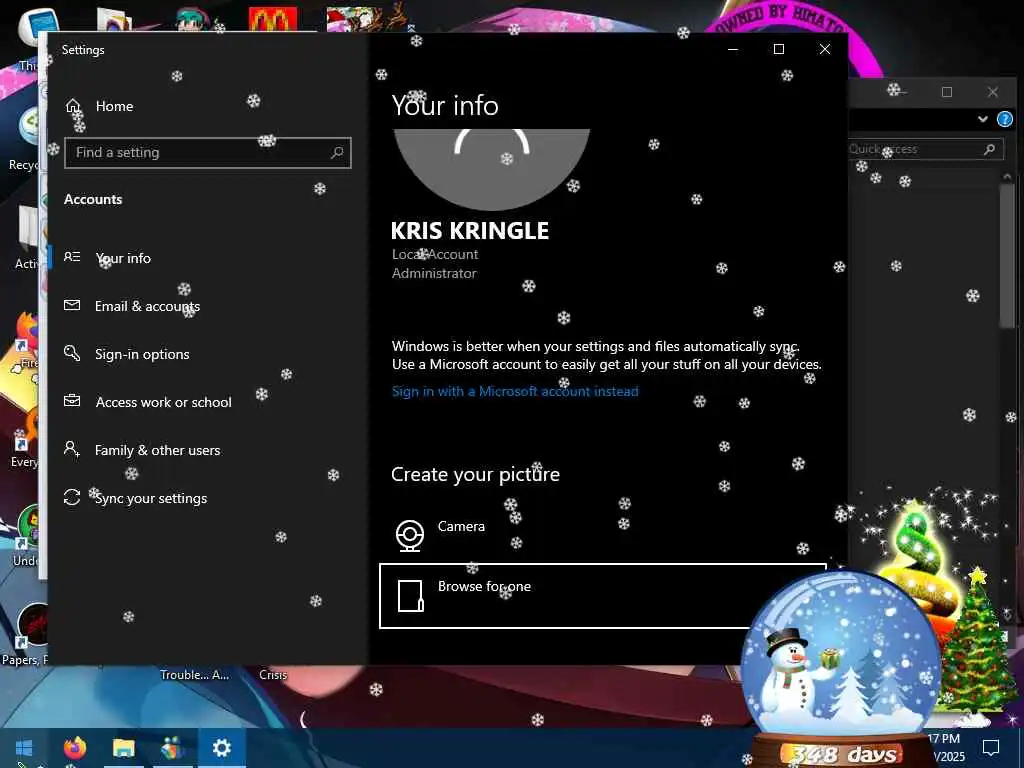The image size is (1024, 768).
Task: Click the webcam icon next to Camera
Action: coord(410,536)
